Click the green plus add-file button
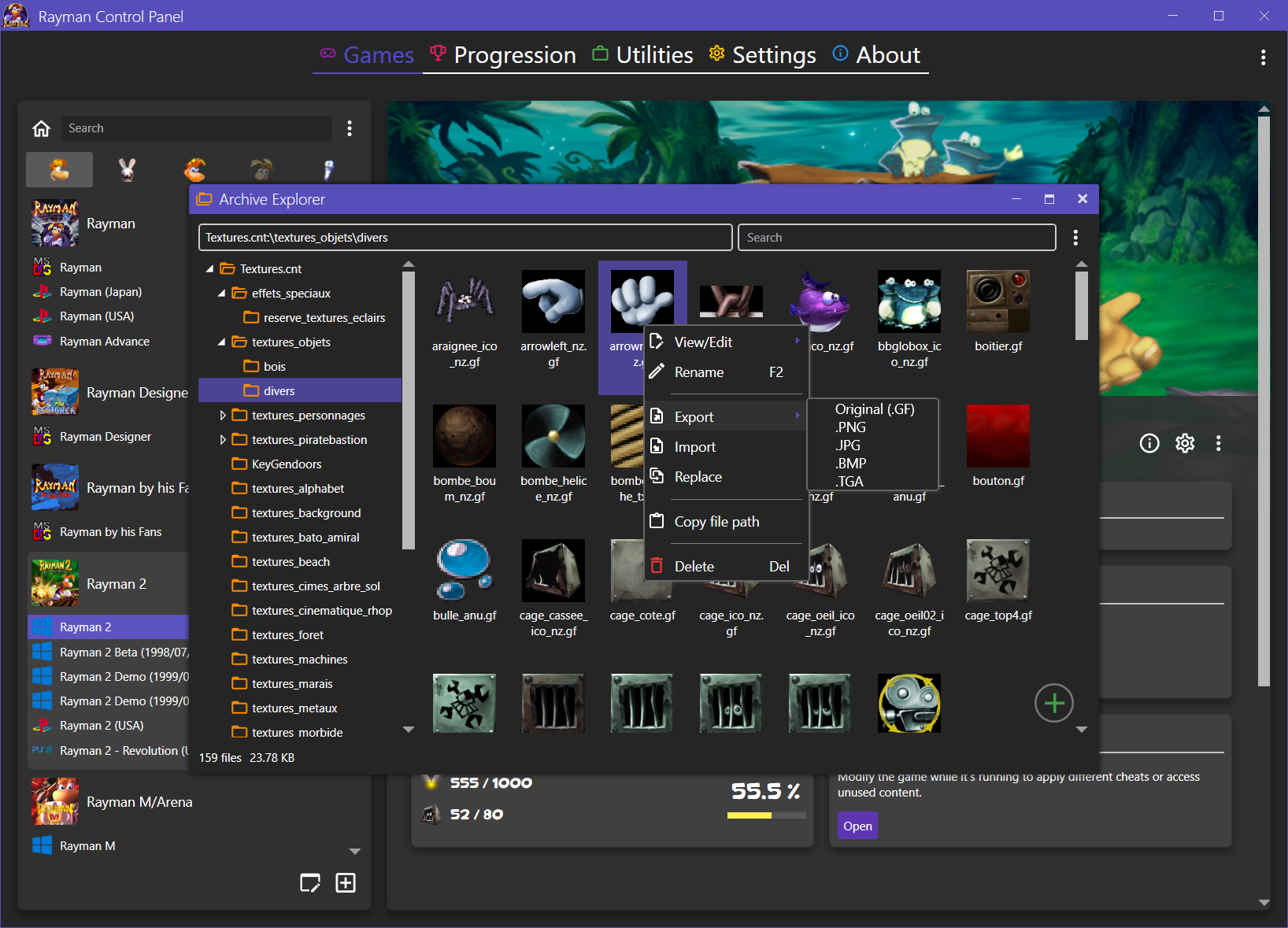This screenshot has width=1288, height=928. pos(1054,703)
